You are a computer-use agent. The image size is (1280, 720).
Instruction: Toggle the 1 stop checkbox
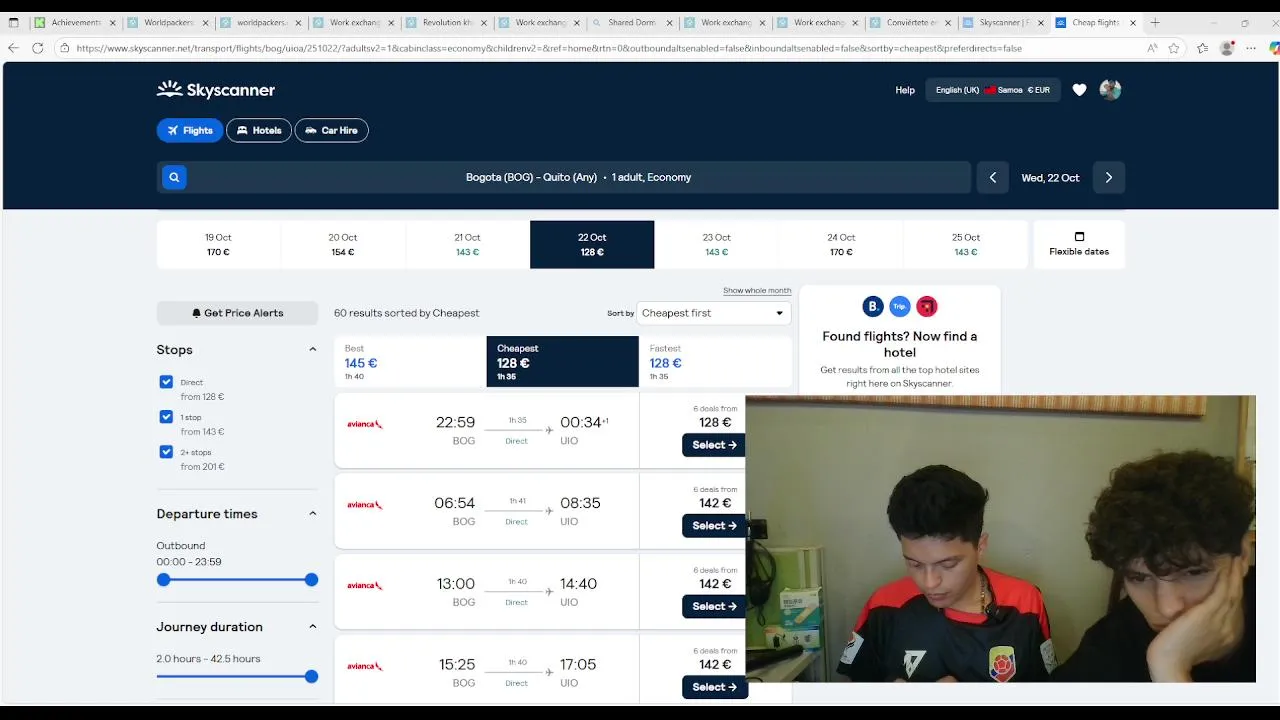tap(166, 417)
